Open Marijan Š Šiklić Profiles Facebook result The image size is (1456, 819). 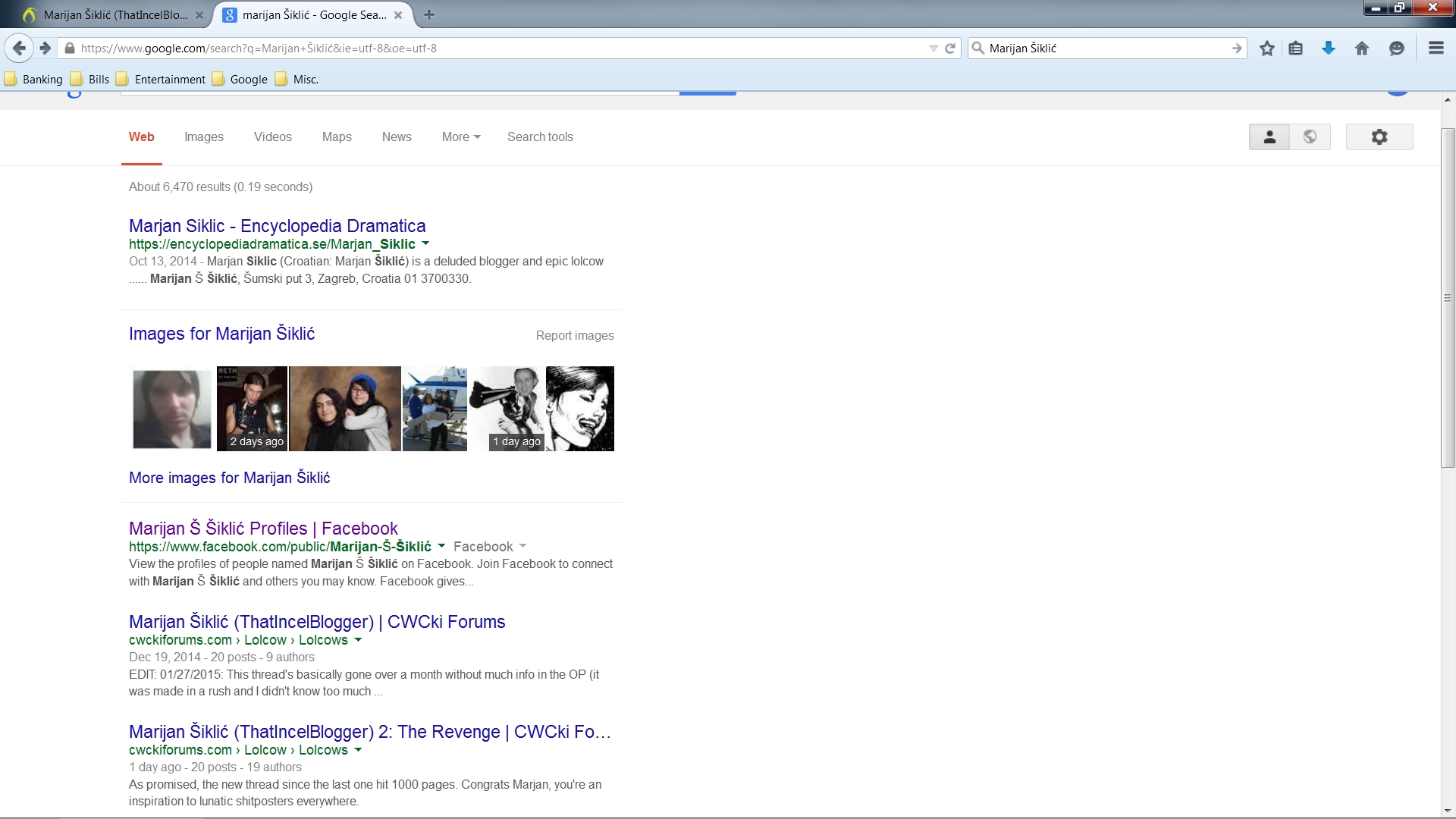(263, 529)
